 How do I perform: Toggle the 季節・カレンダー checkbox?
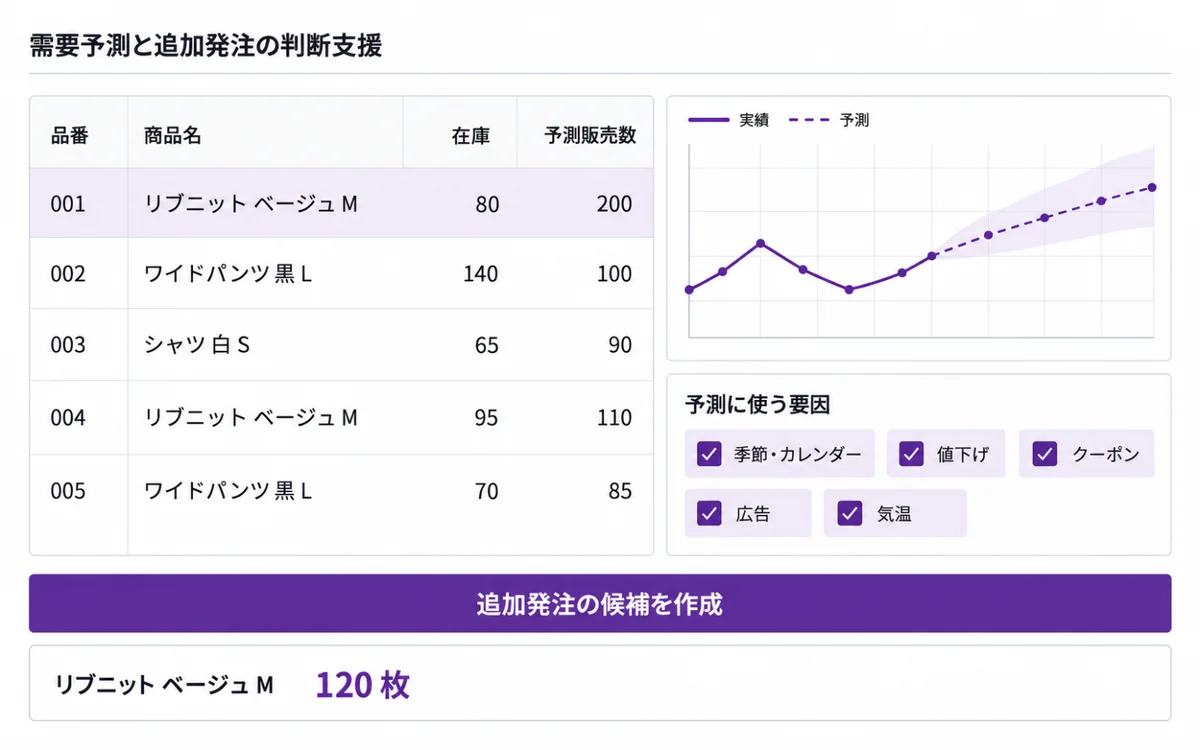point(709,454)
